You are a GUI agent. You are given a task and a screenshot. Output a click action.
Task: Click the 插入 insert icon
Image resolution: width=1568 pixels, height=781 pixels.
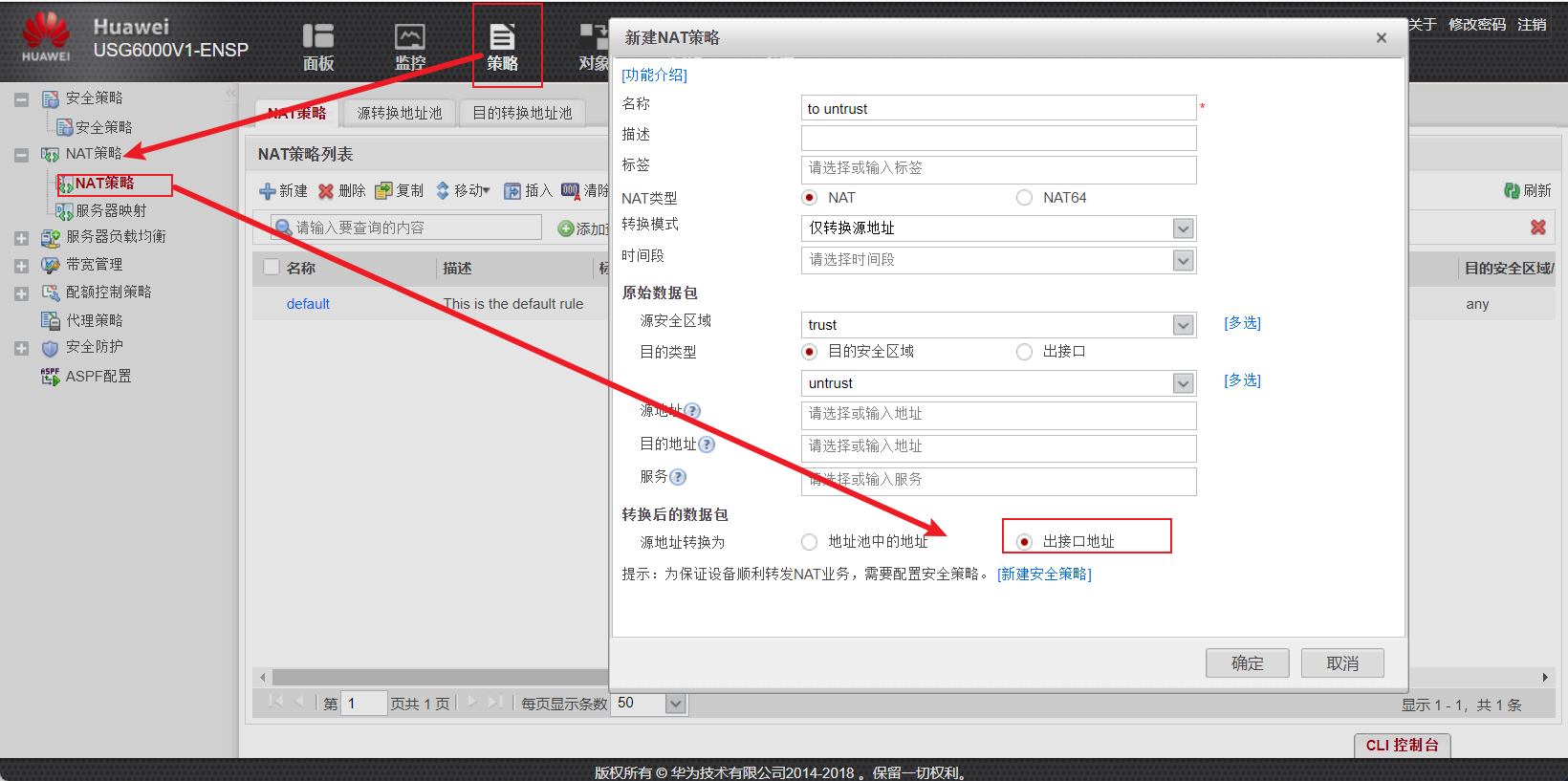(x=512, y=191)
